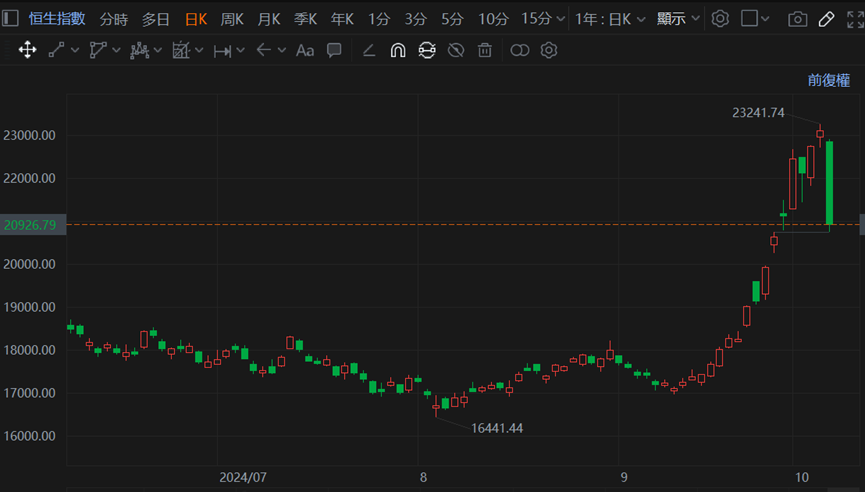Expand the shape tool options arrow

coord(116,50)
